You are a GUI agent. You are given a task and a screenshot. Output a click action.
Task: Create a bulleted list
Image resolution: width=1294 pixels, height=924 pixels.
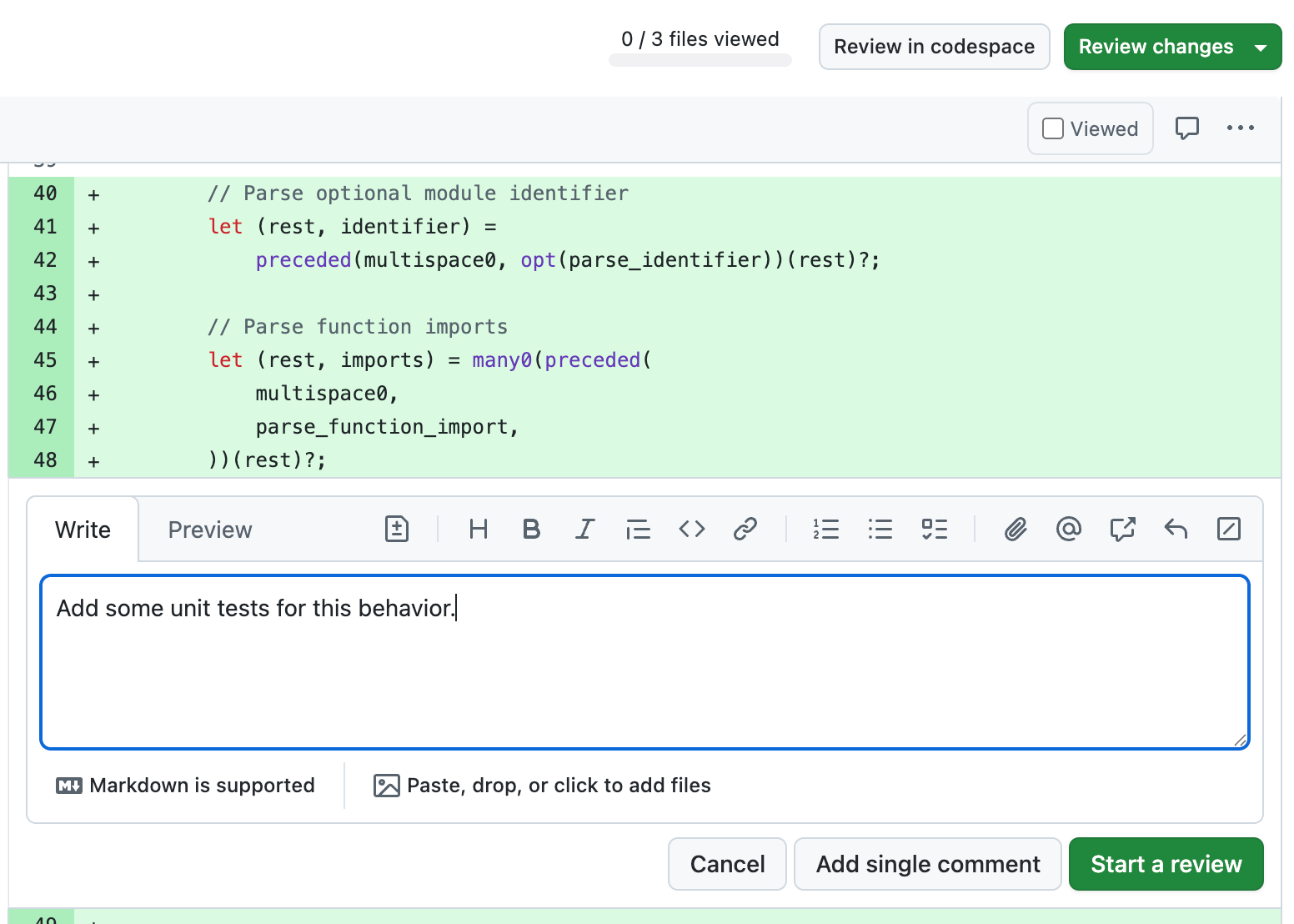click(x=880, y=529)
